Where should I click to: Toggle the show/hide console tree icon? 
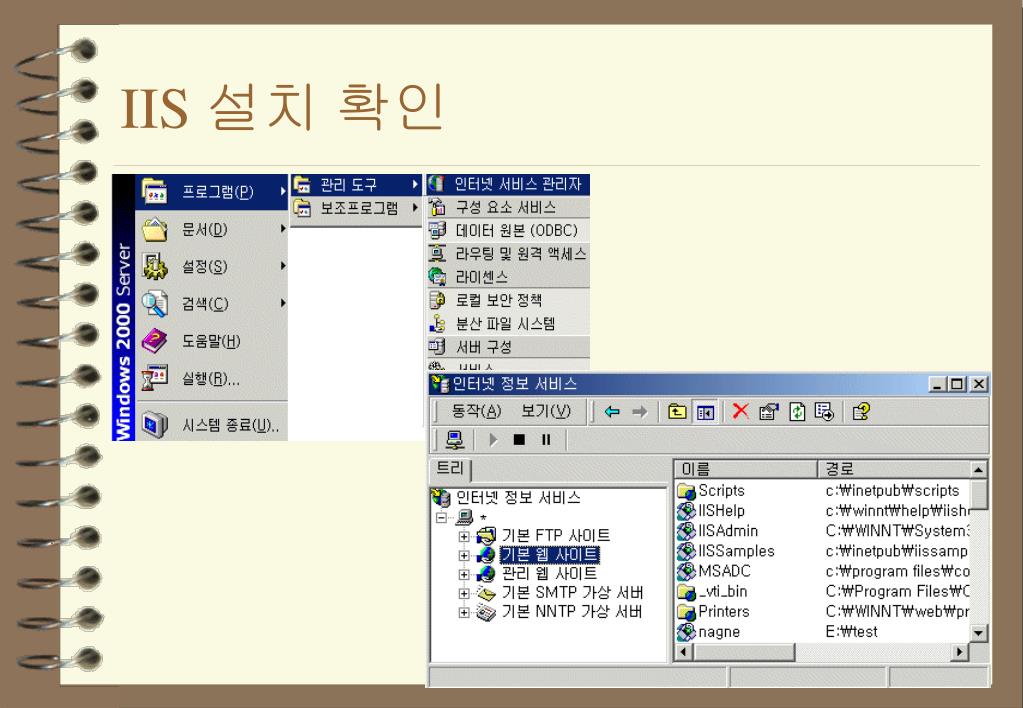pyautogui.click(x=705, y=412)
